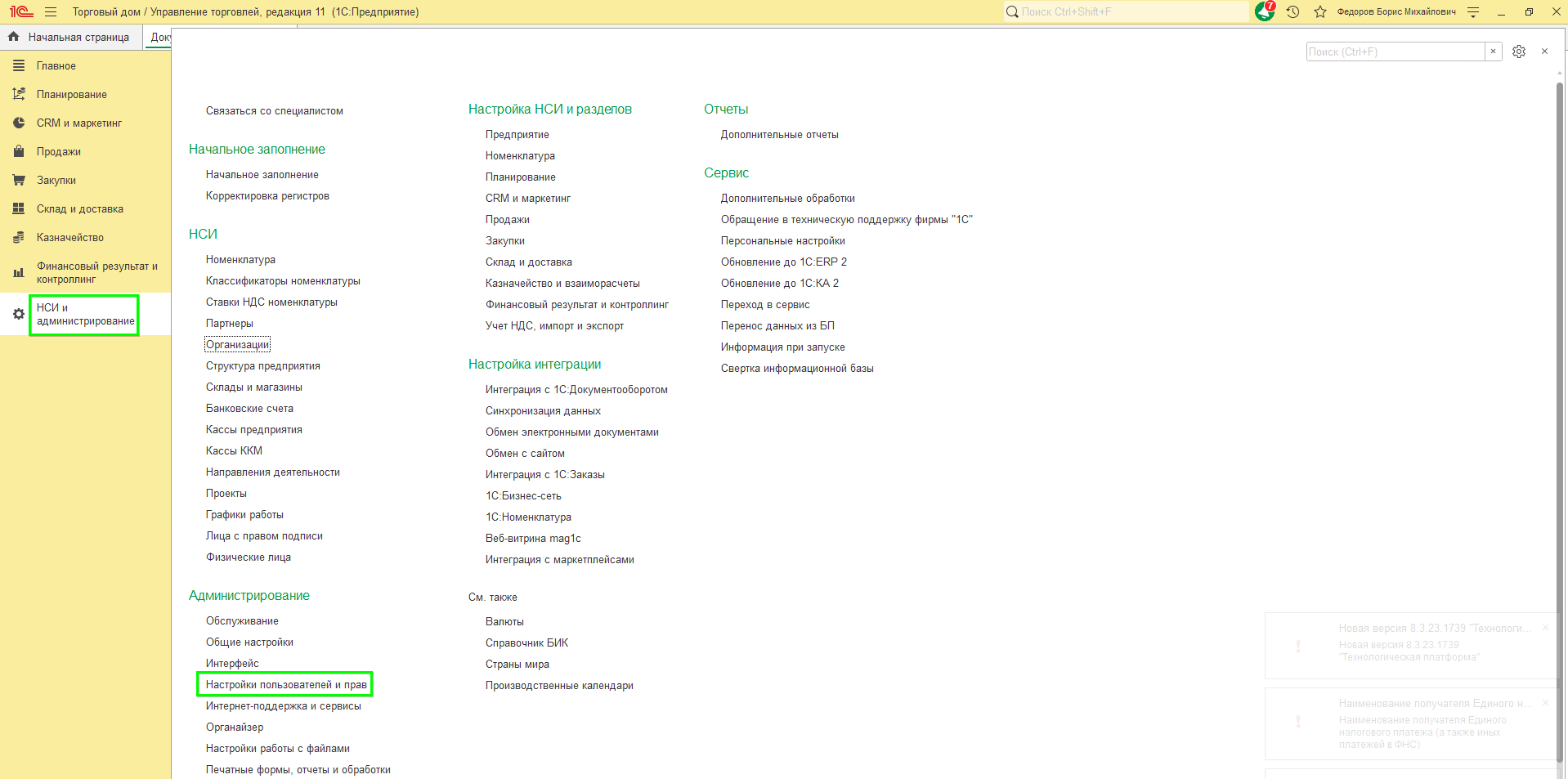Viewport: 1568px width, 779px height.
Task: Open Банковские счета
Action: pyautogui.click(x=249, y=409)
